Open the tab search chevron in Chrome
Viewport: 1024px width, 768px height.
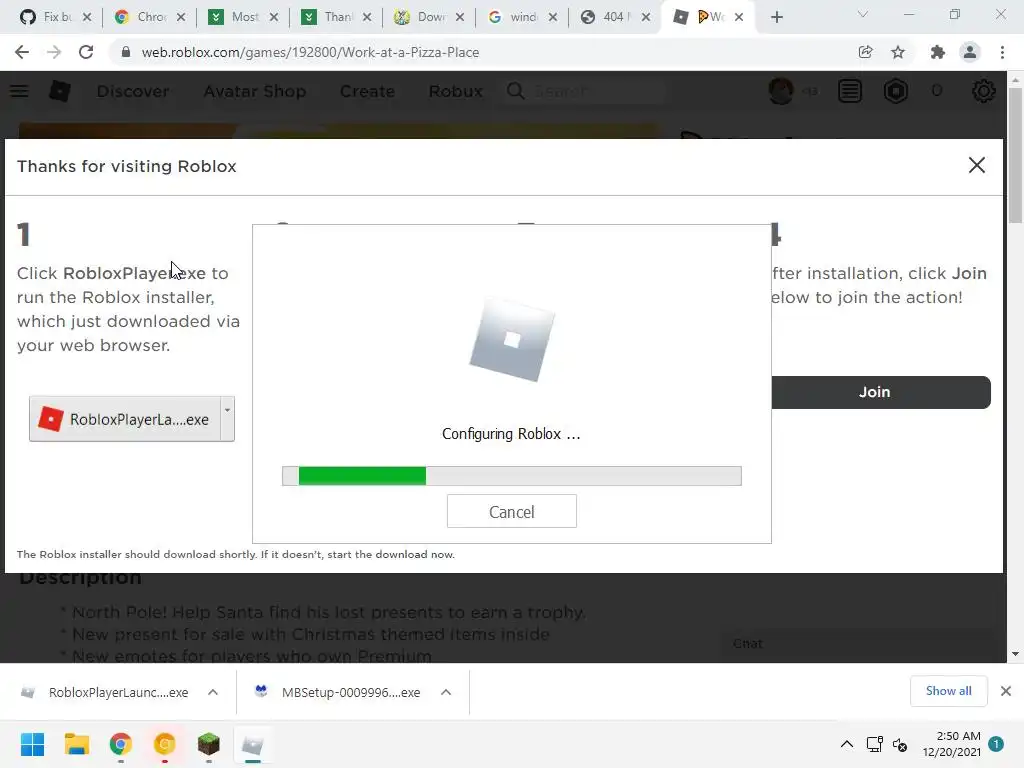point(863,14)
